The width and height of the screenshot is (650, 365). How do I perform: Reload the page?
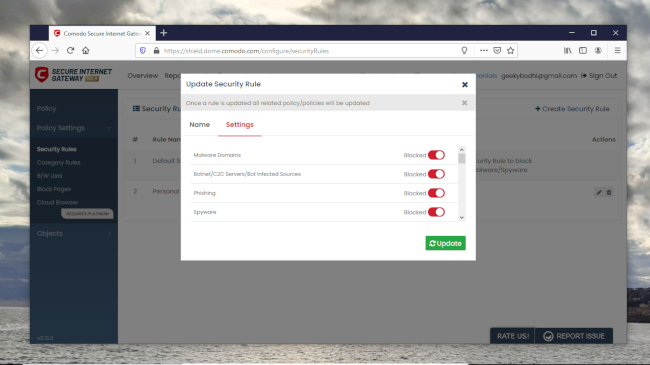(70, 51)
